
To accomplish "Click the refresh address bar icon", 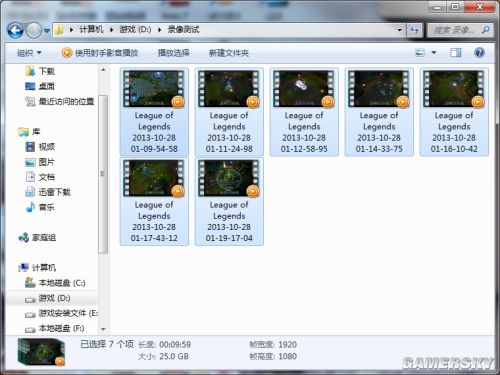I will [414, 30].
